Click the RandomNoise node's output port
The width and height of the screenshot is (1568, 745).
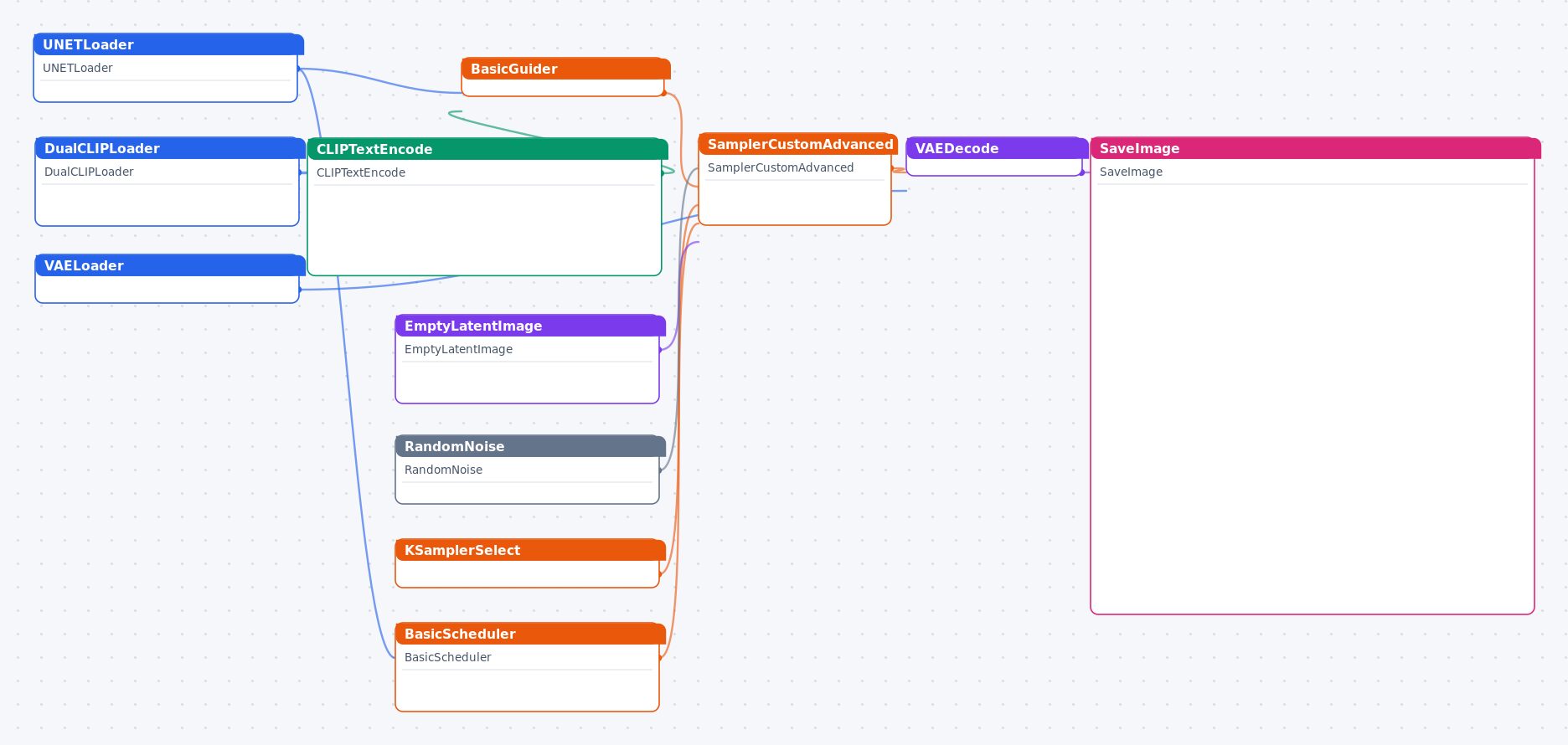pos(660,470)
